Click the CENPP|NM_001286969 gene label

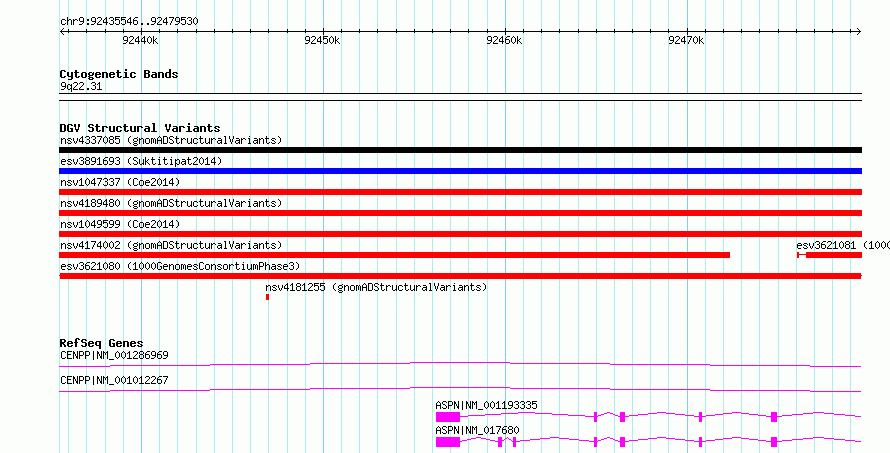114,355
